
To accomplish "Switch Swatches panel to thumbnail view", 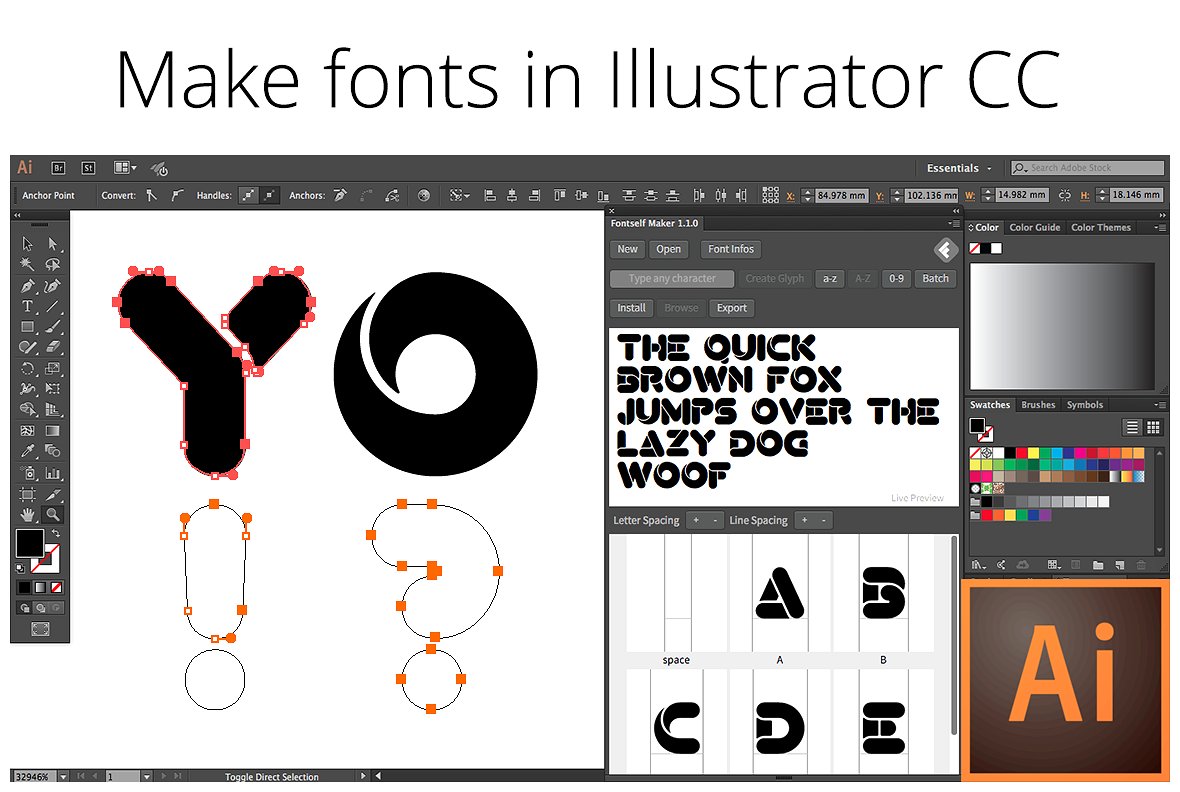I will (1153, 428).
